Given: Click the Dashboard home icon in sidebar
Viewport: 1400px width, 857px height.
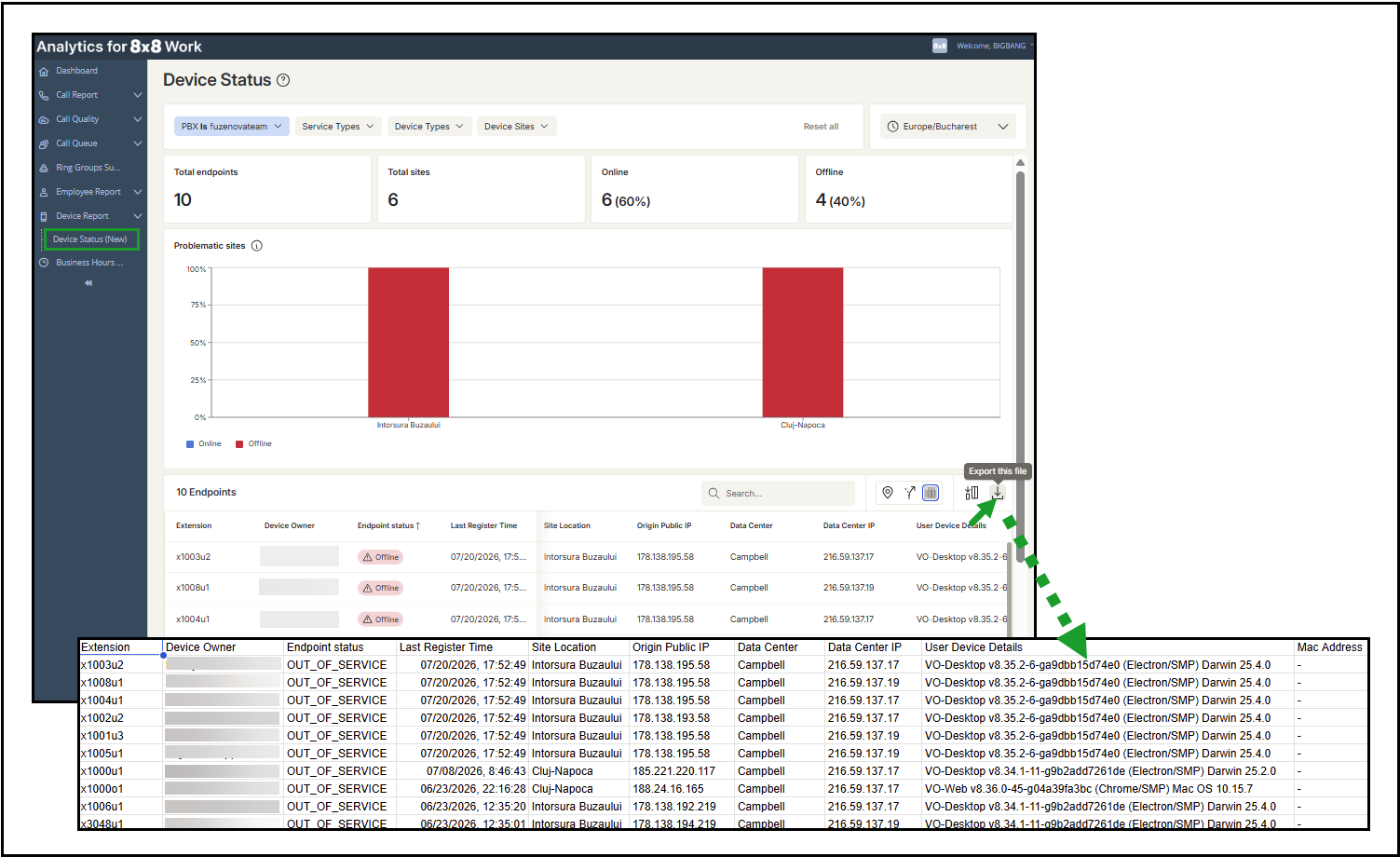Looking at the screenshot, I should point(44,71).
